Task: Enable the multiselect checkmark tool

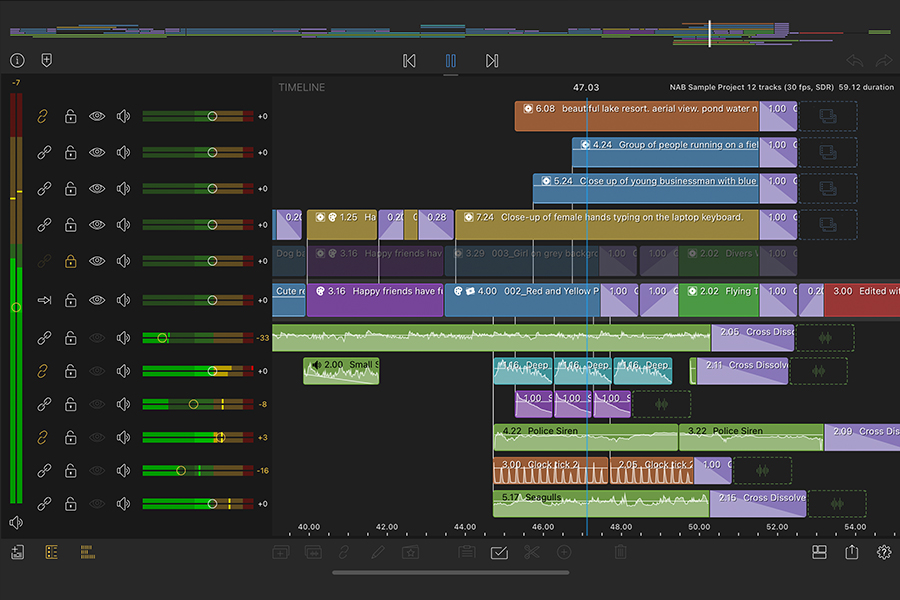Action: [499, 552]
